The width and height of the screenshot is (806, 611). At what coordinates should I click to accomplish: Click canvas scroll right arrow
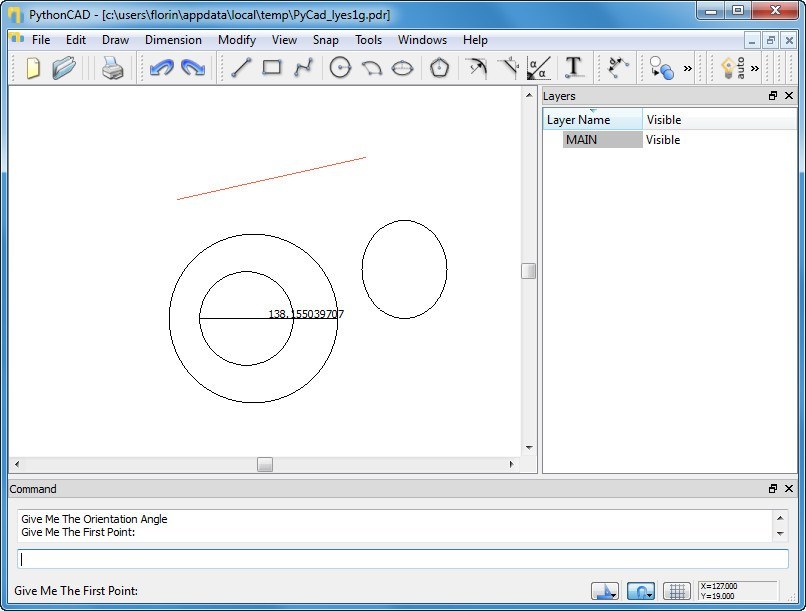click(x=511, y=465)
